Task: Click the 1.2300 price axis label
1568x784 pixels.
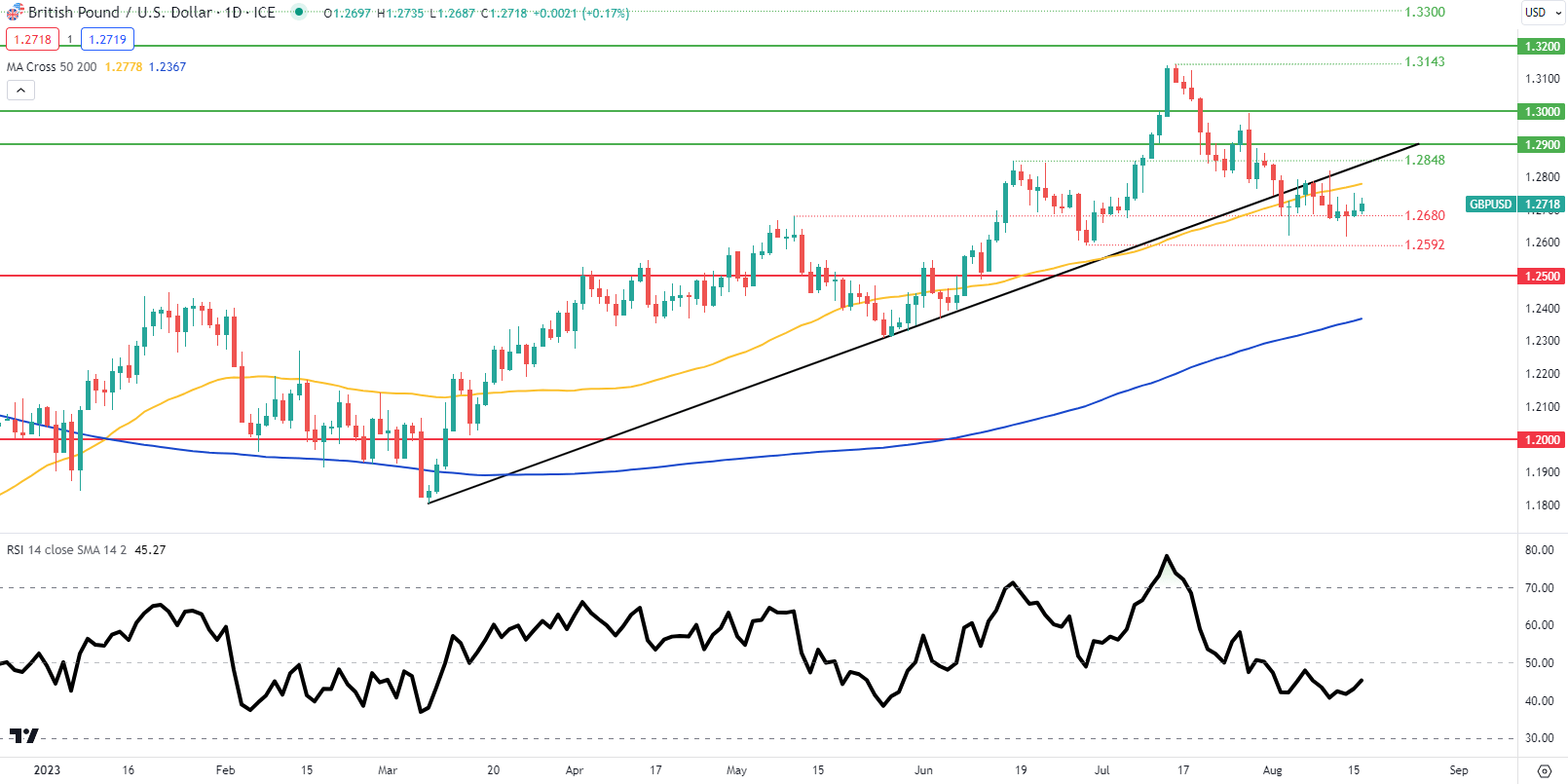Action: click(x=1542, y=341)
